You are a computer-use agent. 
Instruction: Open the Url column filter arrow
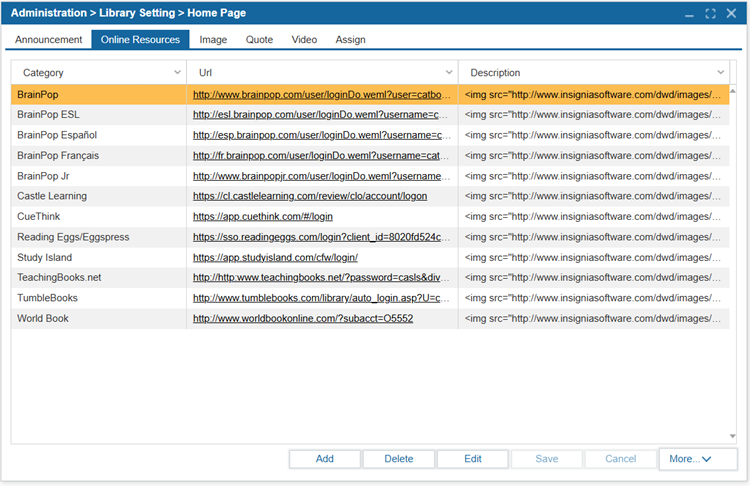[x=449, y=72]
